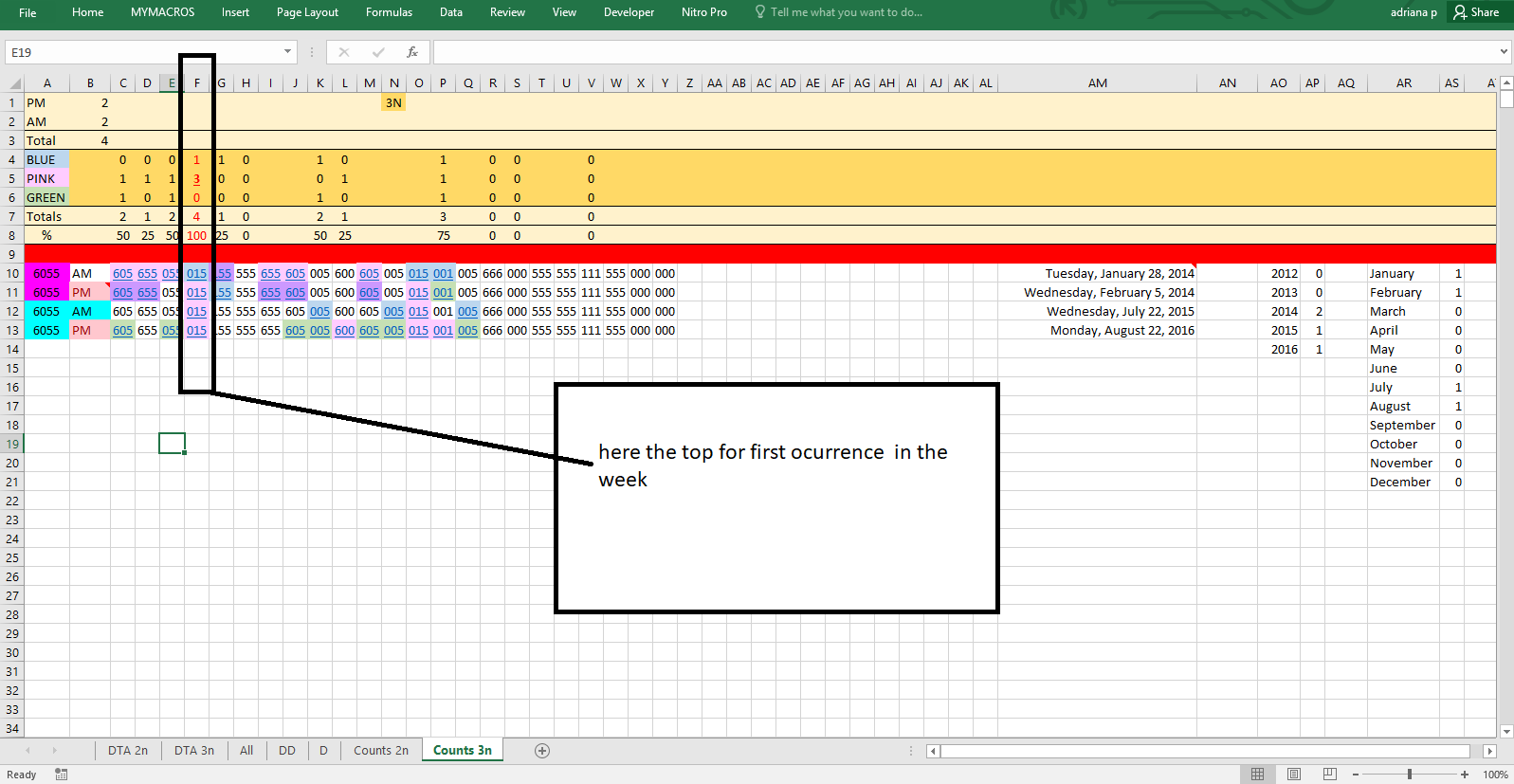Click vertical scrollbar up arrow
The height and width of the screenshot is (784, 1514).
(1506, 83)
